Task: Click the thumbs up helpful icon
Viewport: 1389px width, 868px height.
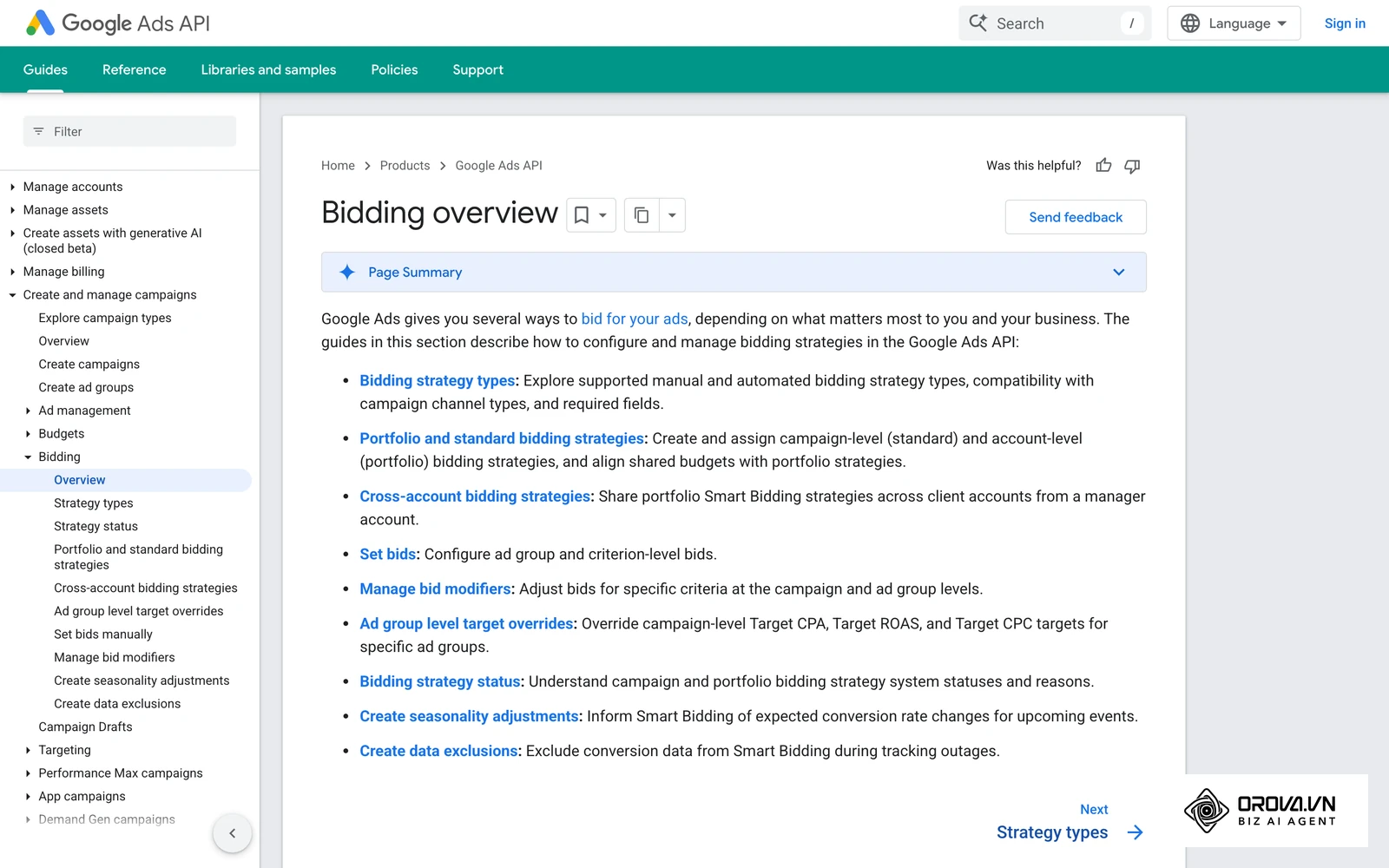Action: [x=1103, y=166]
